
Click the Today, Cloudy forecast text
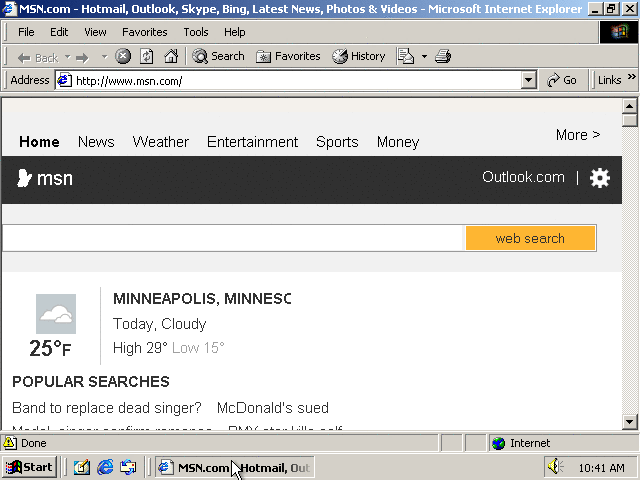[160, 324]
